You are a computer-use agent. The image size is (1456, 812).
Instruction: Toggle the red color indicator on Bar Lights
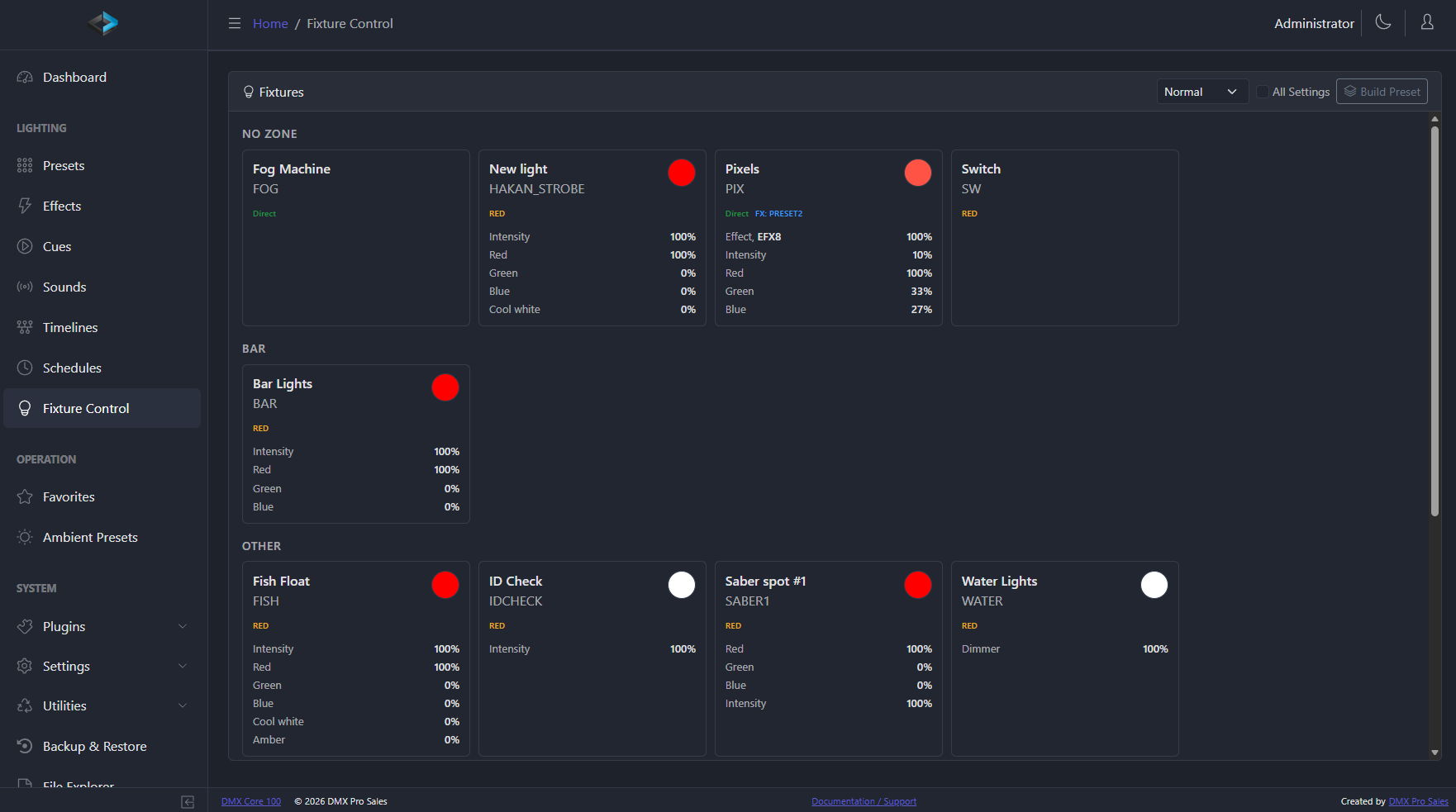(x=445, y=387)
